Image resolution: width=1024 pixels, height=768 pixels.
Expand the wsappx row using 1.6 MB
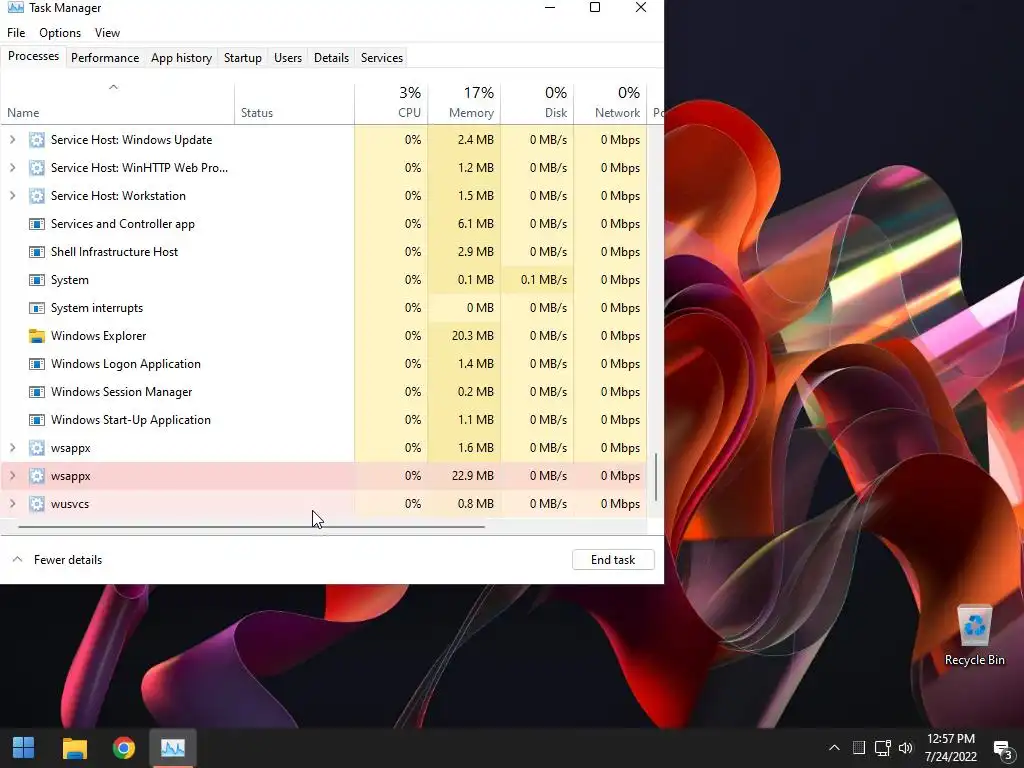coord(12,448)
